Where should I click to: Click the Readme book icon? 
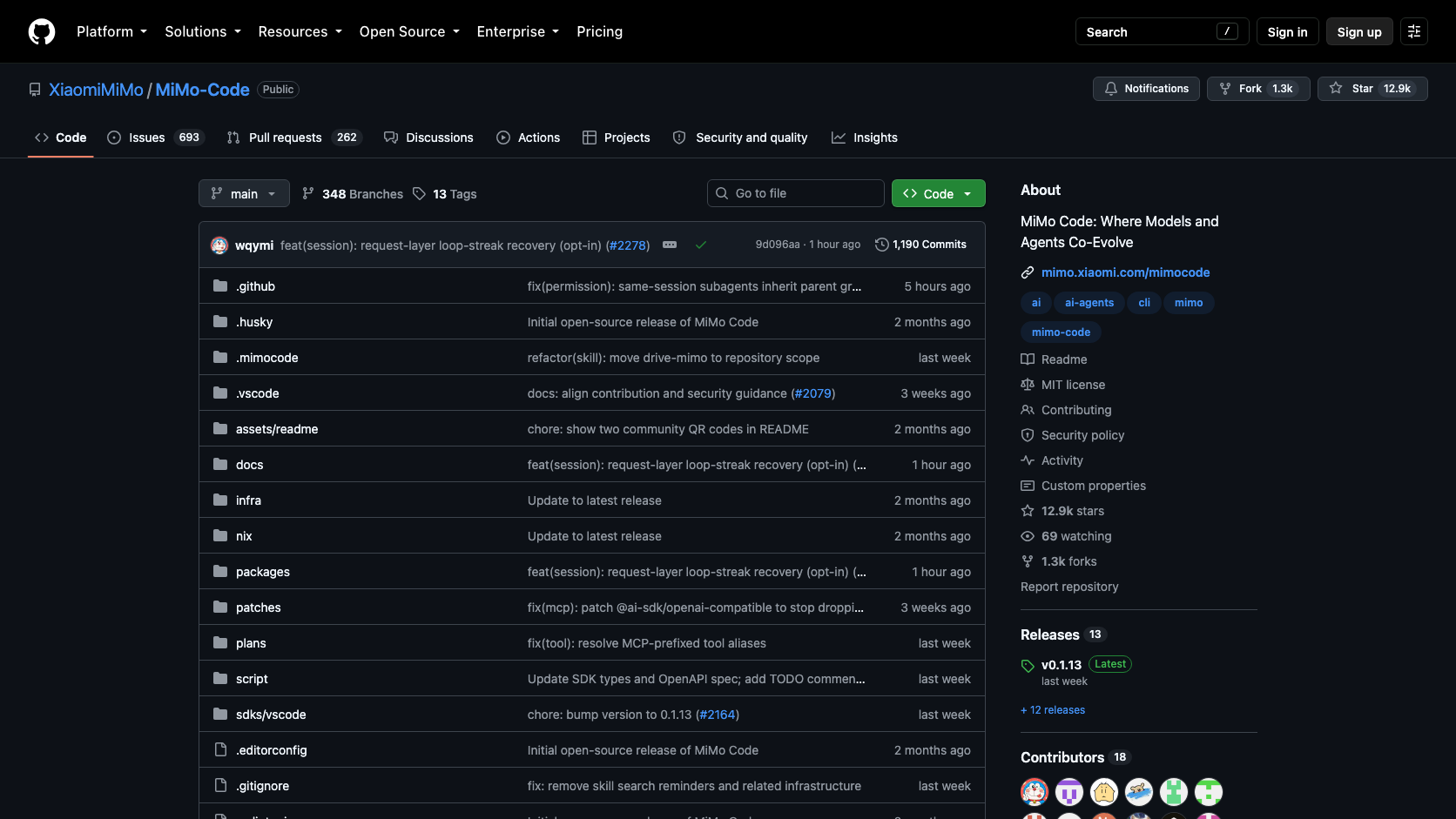1028,359
